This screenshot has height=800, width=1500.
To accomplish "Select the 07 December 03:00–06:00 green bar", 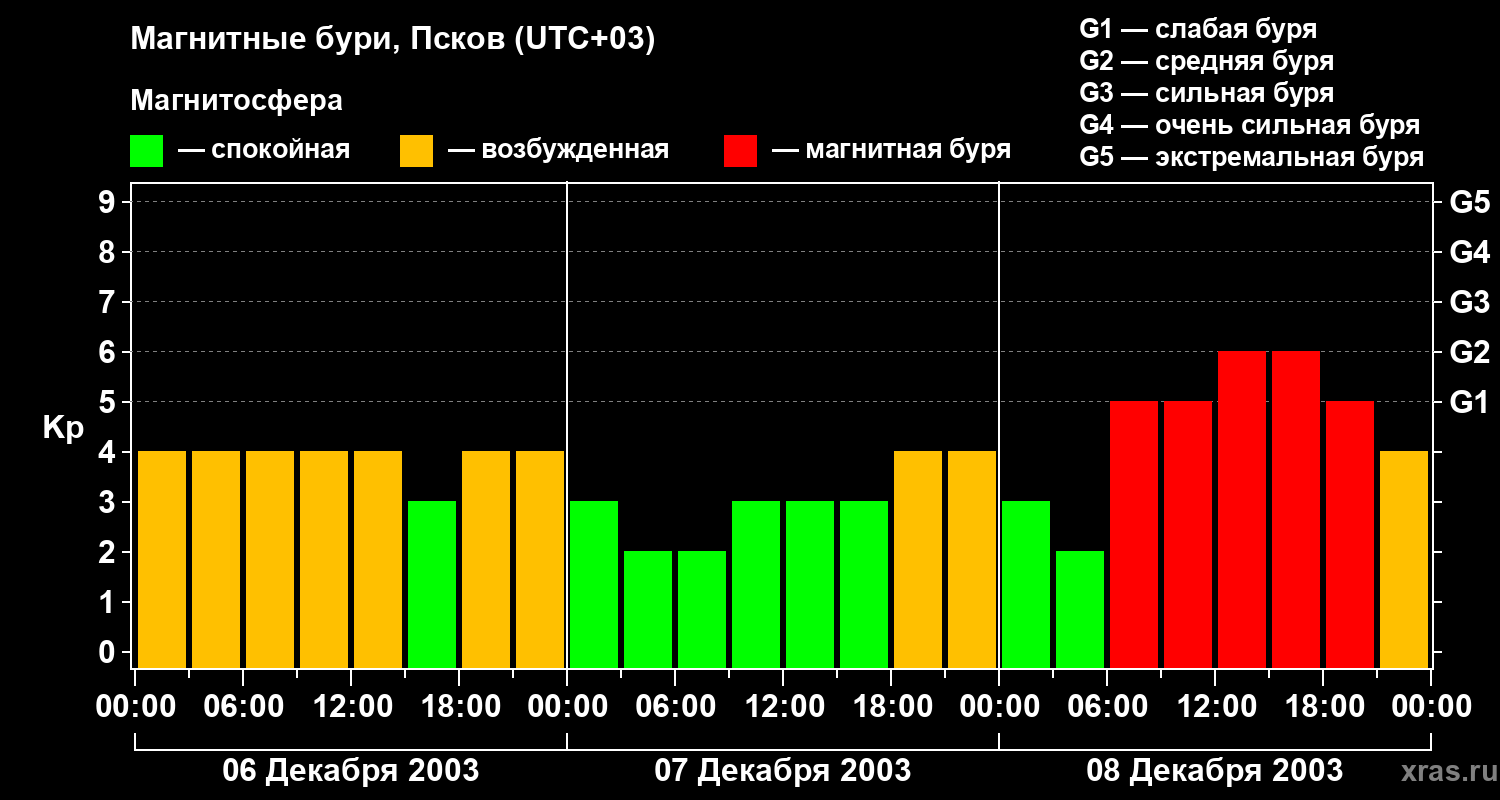I will [x=648, y=609].
